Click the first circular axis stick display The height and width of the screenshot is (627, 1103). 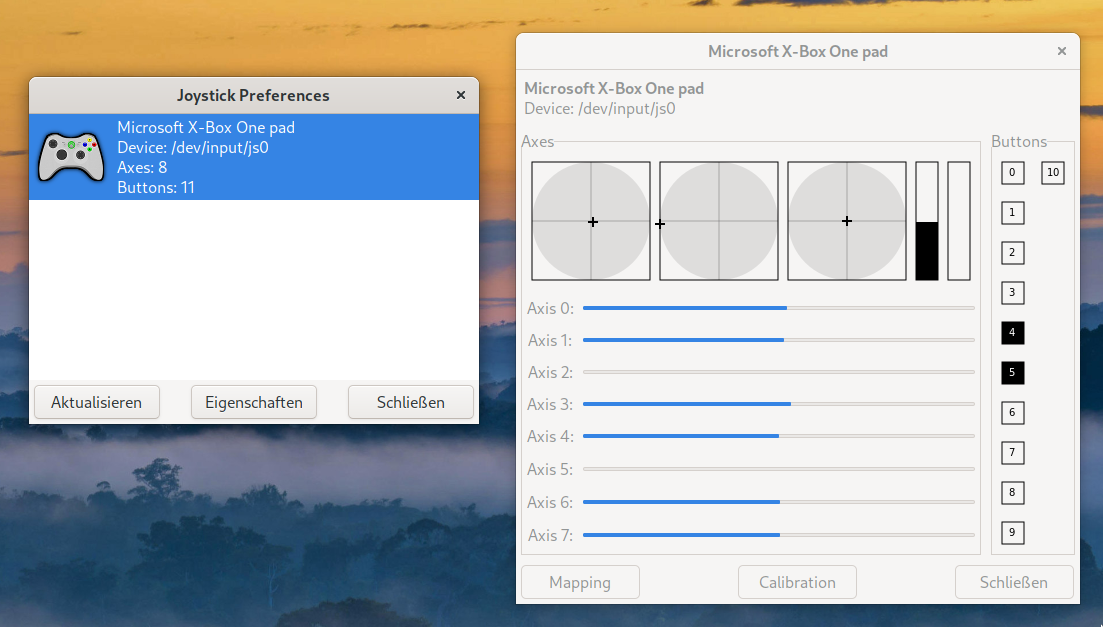click(591, 221)
